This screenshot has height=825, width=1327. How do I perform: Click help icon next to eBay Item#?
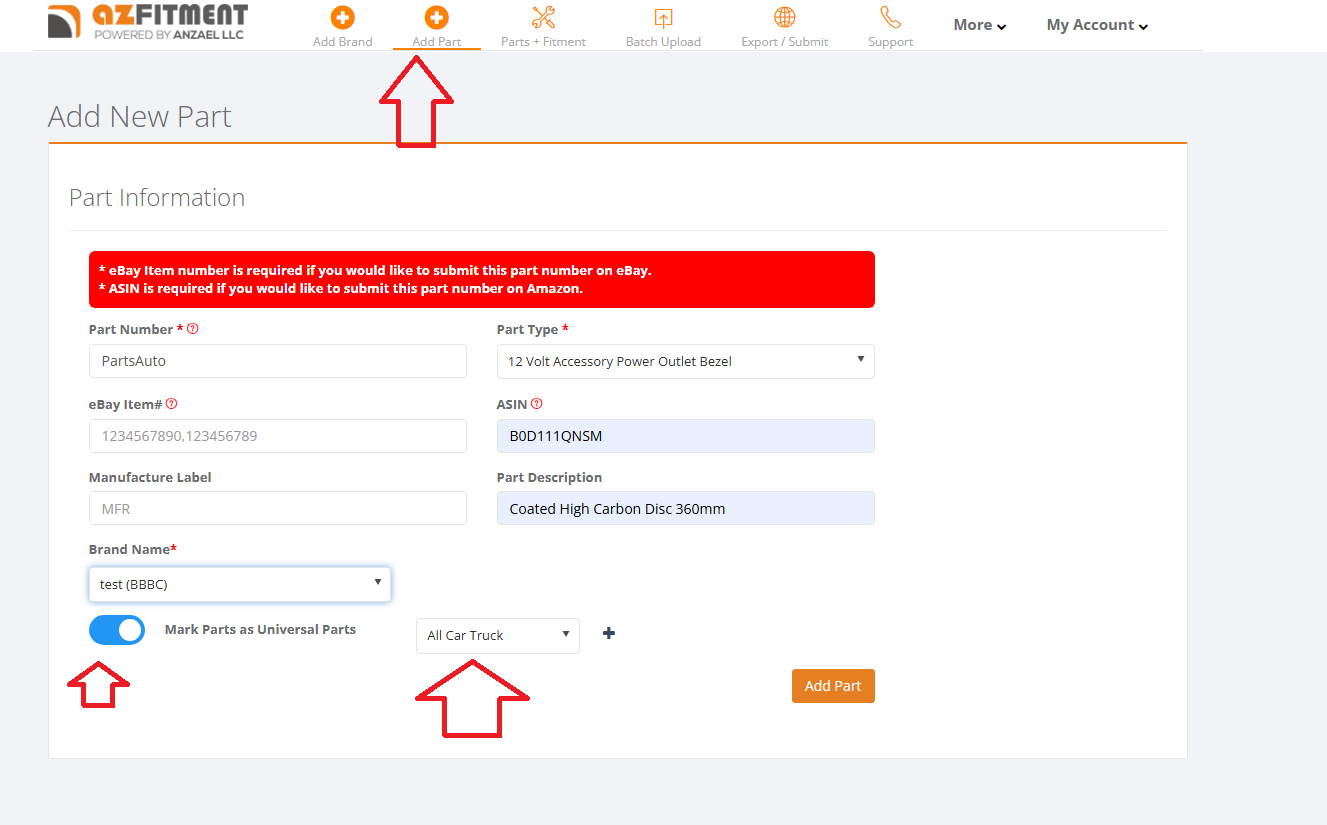coord(171,404)
